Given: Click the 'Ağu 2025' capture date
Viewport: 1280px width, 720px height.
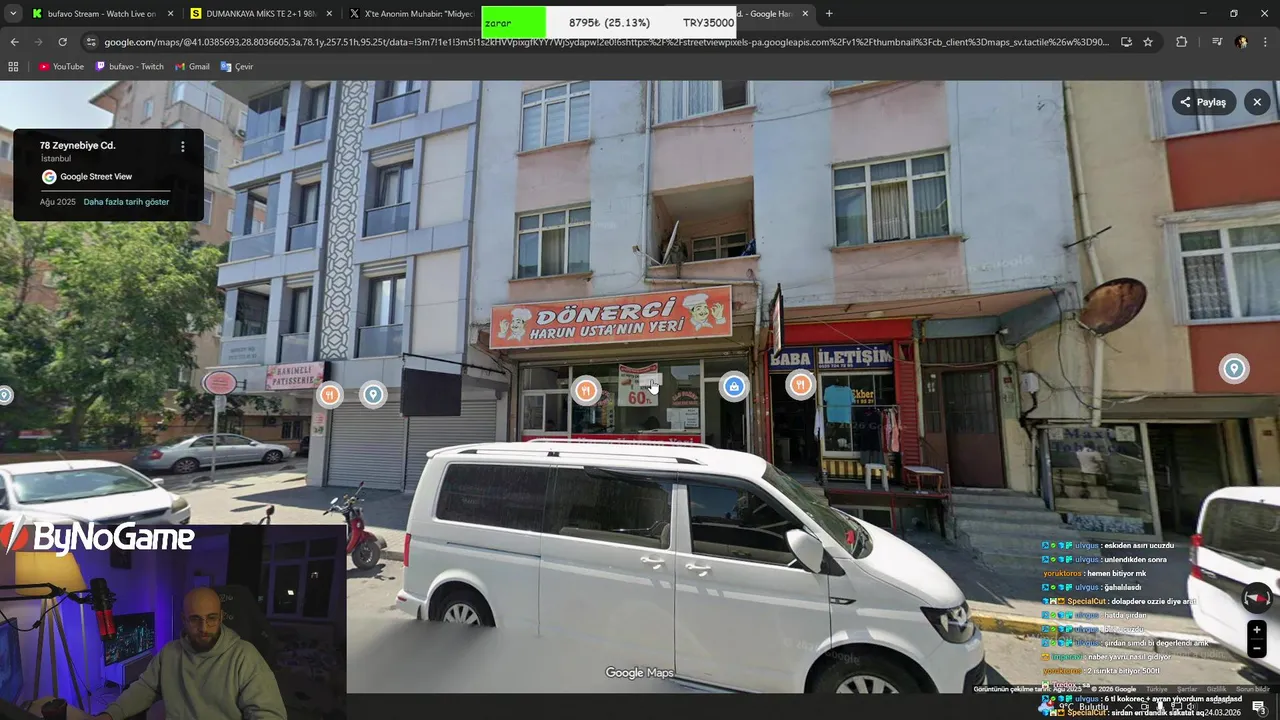Looking at the screenshot, I should (58, 202).
